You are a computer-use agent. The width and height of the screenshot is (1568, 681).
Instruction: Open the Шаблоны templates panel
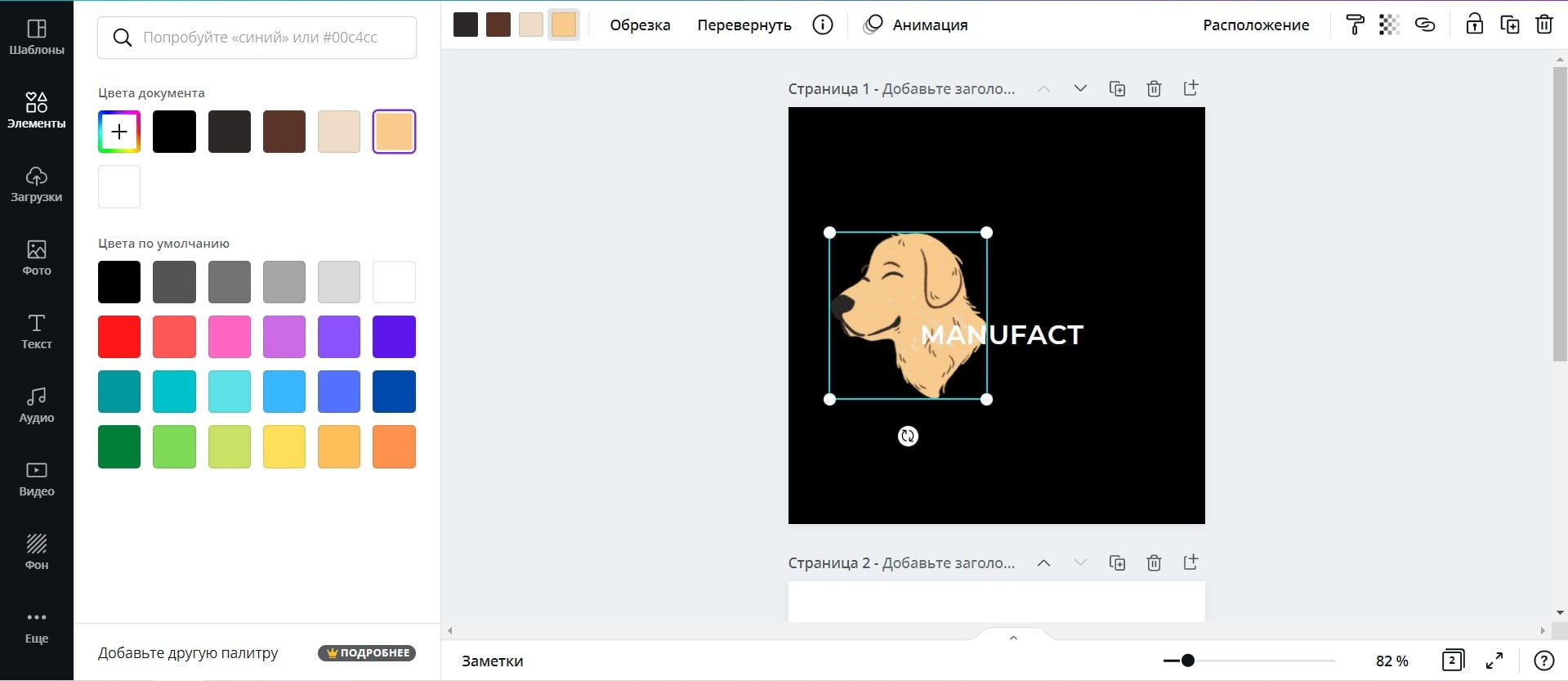click(37, 38)
